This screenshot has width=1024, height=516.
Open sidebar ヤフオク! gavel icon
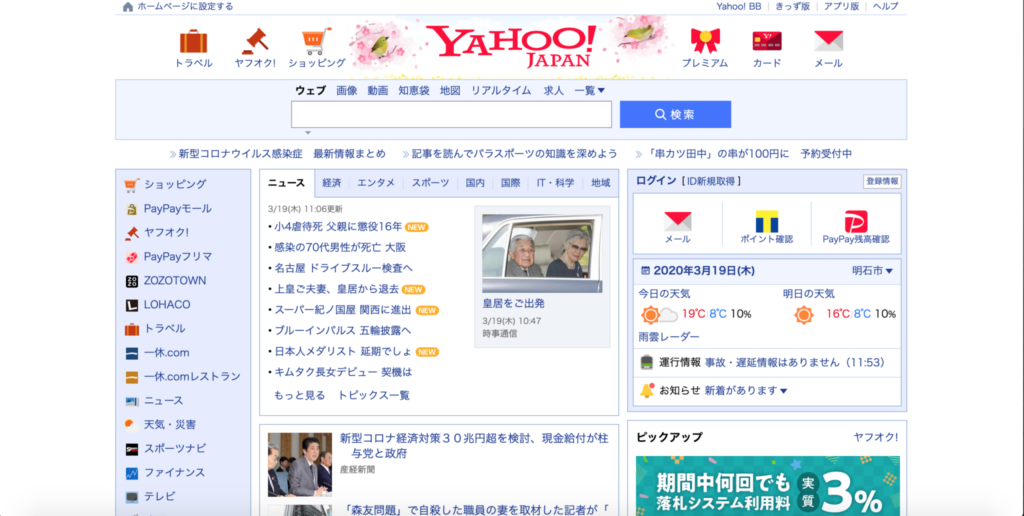[x=132, y=233]
